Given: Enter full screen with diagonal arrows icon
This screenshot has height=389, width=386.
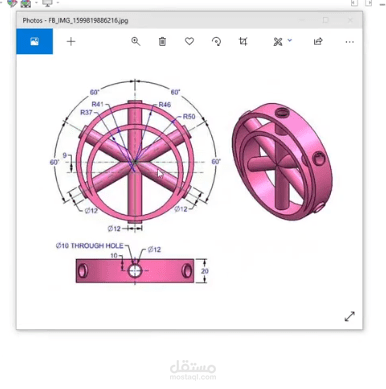Looking at the screenshot, I should click(349, 316).
